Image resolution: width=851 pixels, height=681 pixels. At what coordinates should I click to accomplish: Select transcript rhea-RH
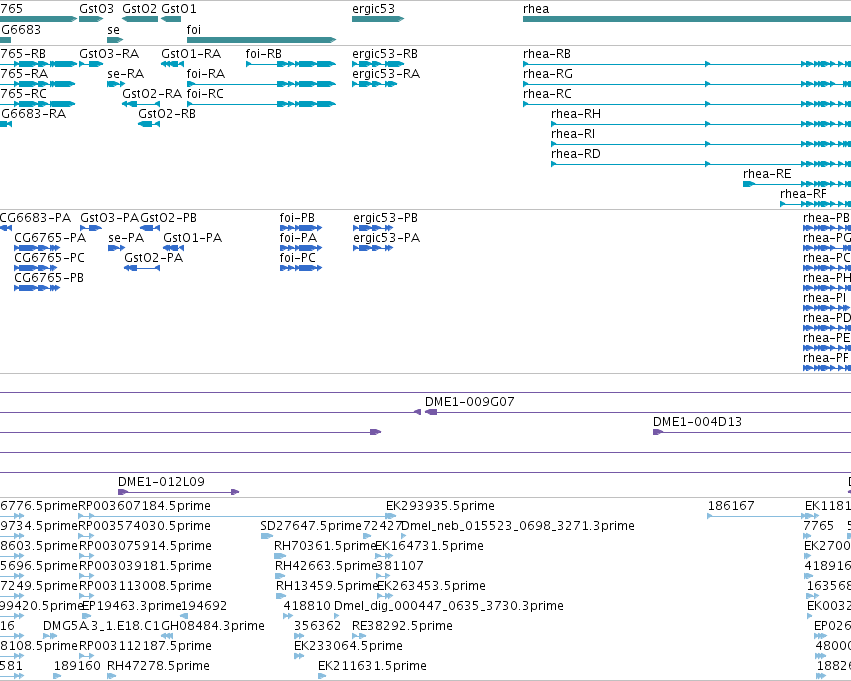point(701,124)
